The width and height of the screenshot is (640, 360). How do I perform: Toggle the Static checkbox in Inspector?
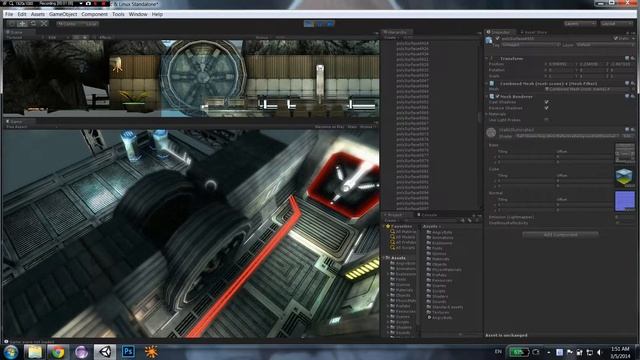[x=616, y=38]
